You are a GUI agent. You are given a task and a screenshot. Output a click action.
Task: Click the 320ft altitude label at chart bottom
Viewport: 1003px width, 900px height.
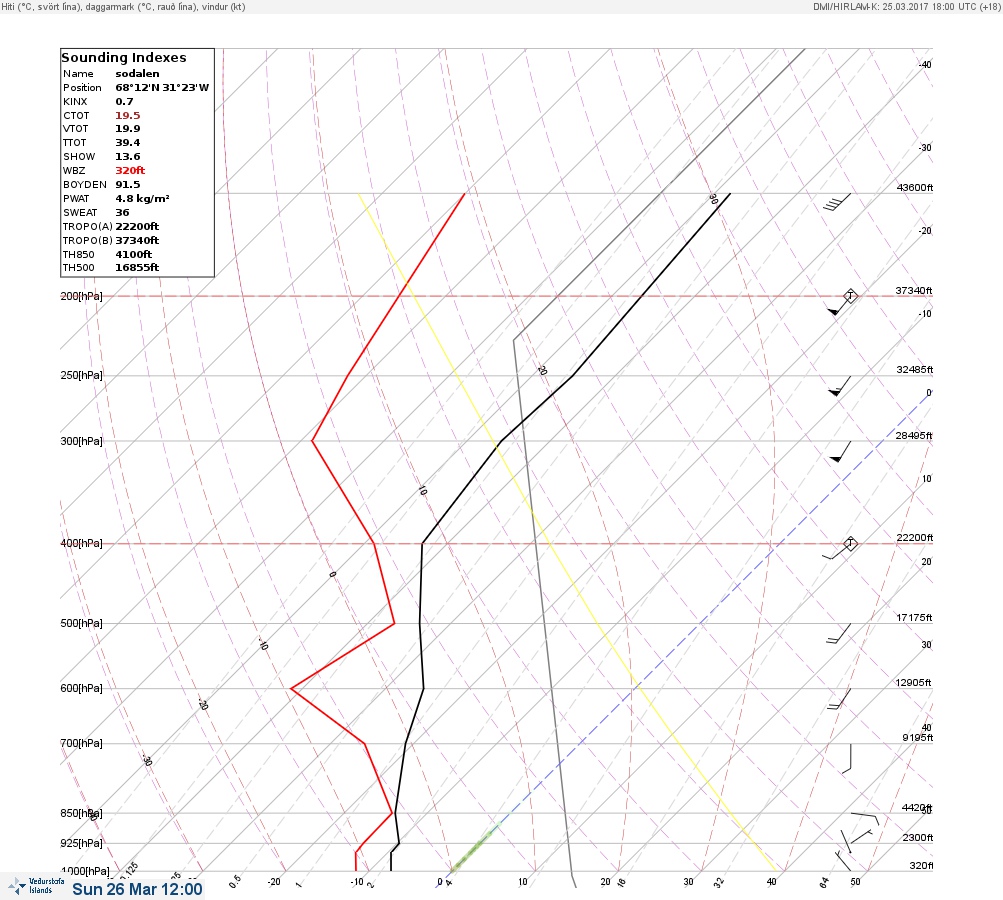[921, 865]
